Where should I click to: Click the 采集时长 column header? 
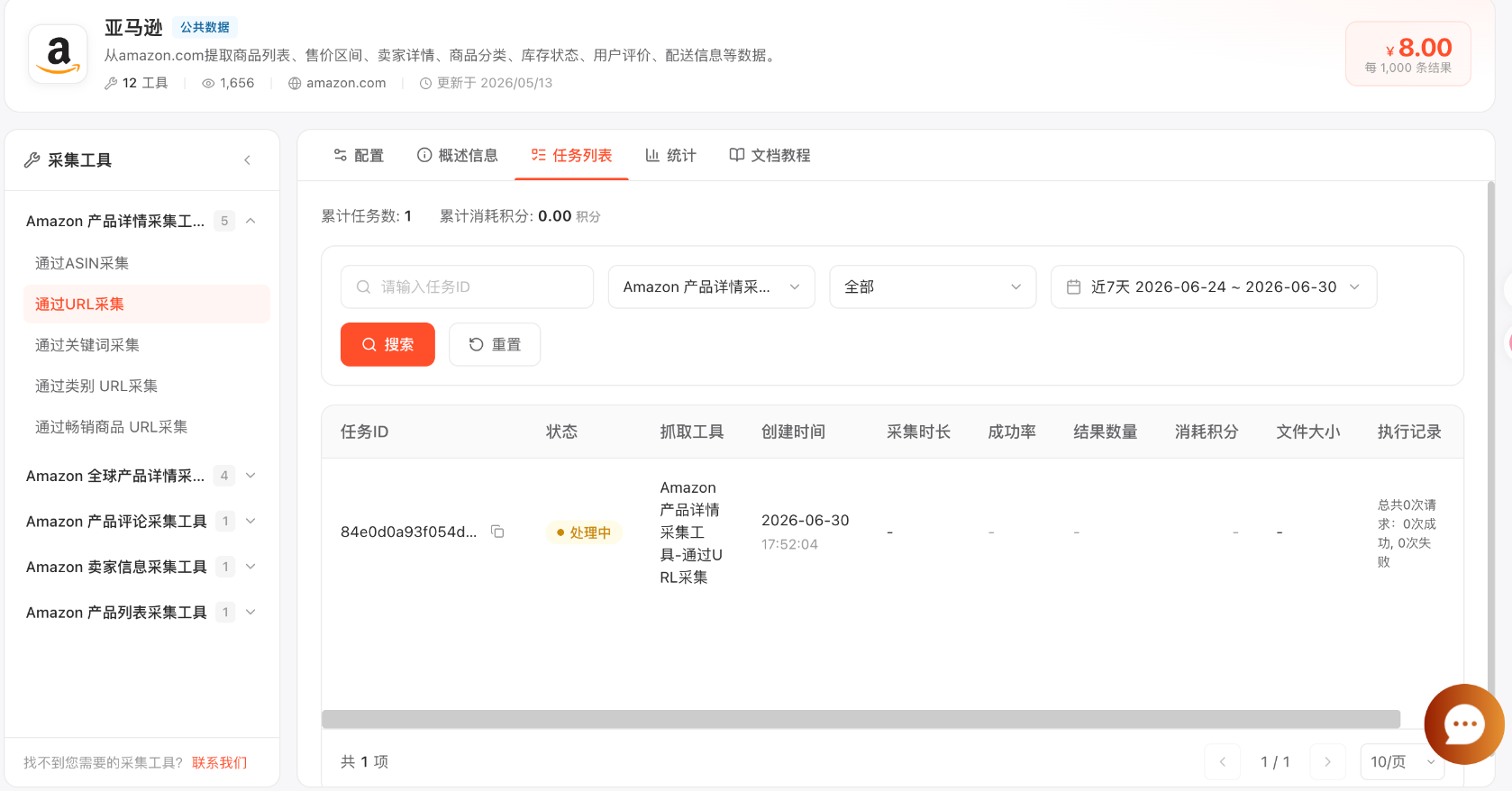918,432
